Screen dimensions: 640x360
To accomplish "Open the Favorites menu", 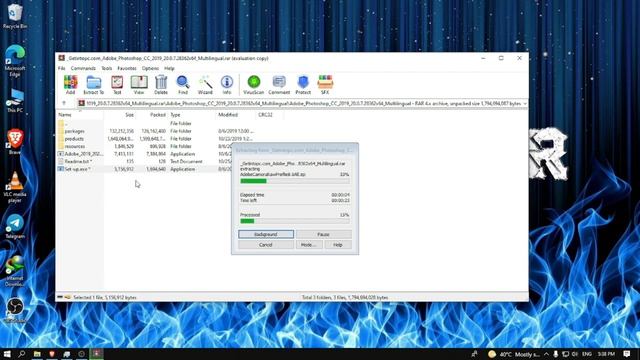I will (127, 68).
